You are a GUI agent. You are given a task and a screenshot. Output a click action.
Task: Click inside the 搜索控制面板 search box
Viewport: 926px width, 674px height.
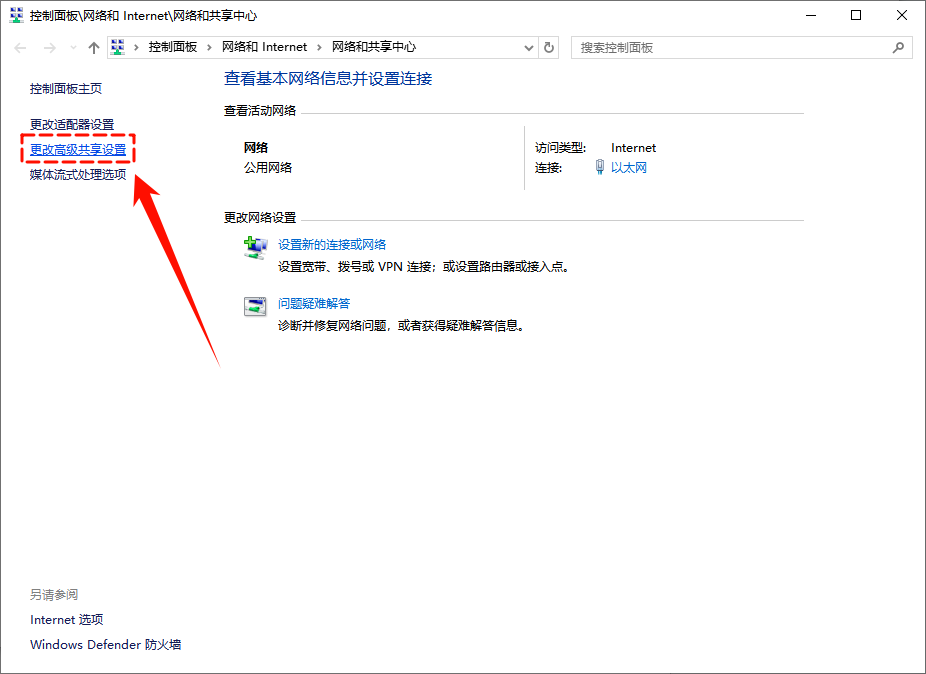point(700,47)
